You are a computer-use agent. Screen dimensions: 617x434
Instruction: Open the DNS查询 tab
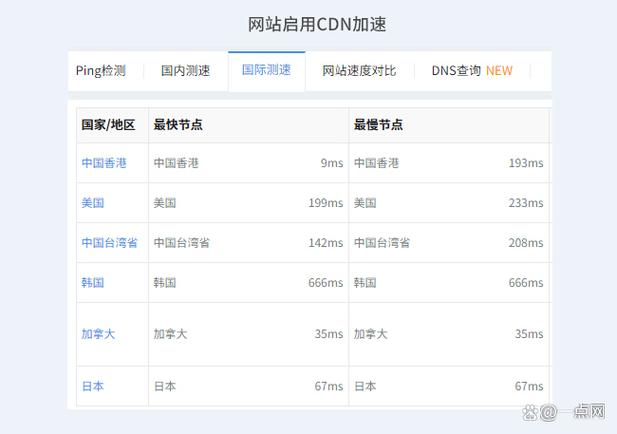tap(471, 71)
